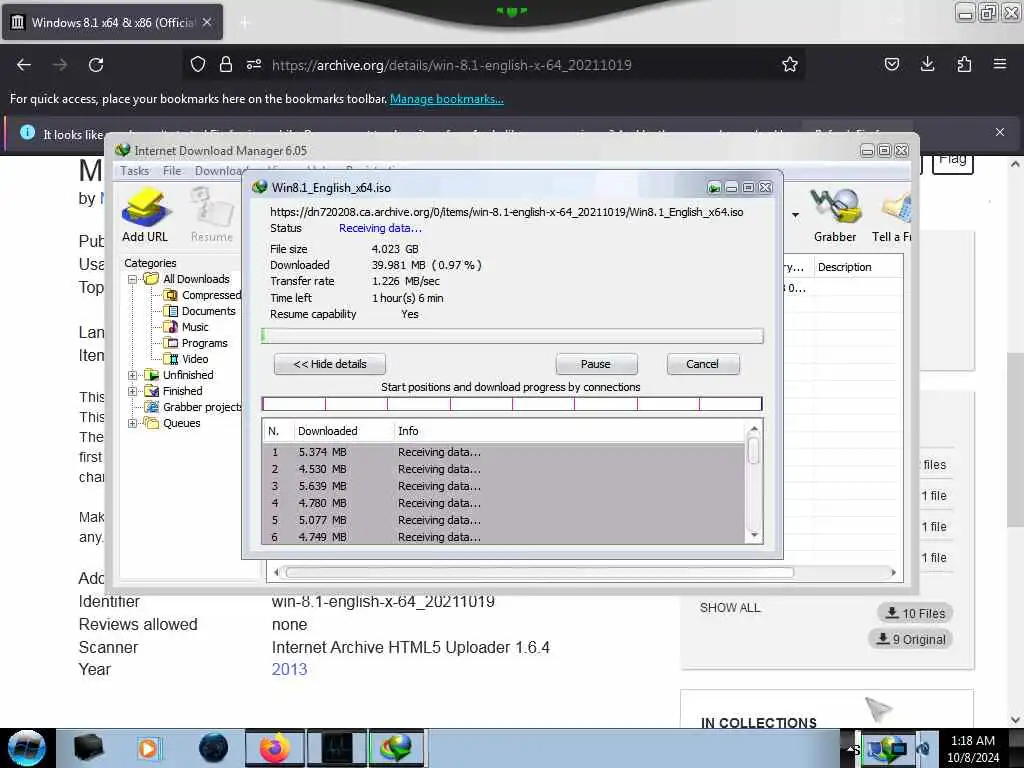Open the Firefox hamburger menu
Viewport: 1024px width, 768px height.
[x=999, y=64]
